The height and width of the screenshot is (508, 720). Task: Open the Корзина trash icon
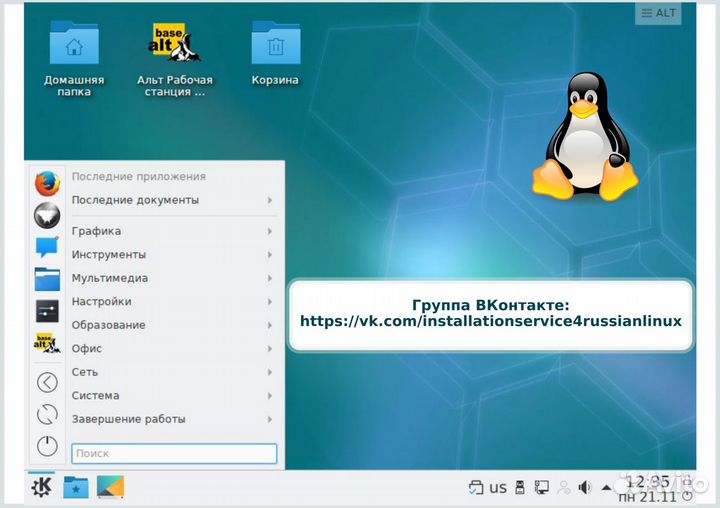(x=276, y=54)
